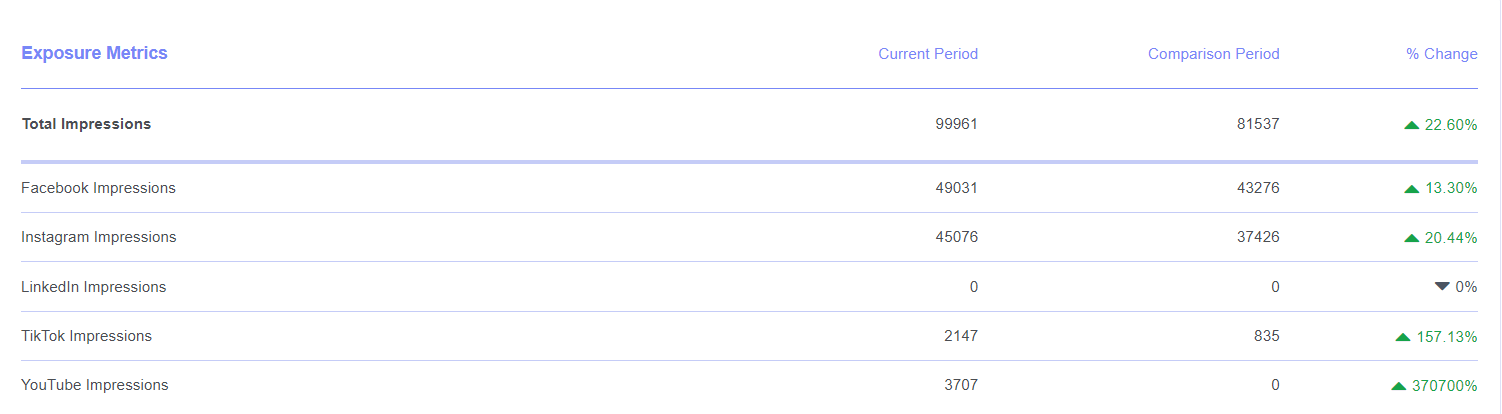Click the TikTok Impressions green up arrow
This screenshot has height=414, width=1502.
click(1403, 337)
